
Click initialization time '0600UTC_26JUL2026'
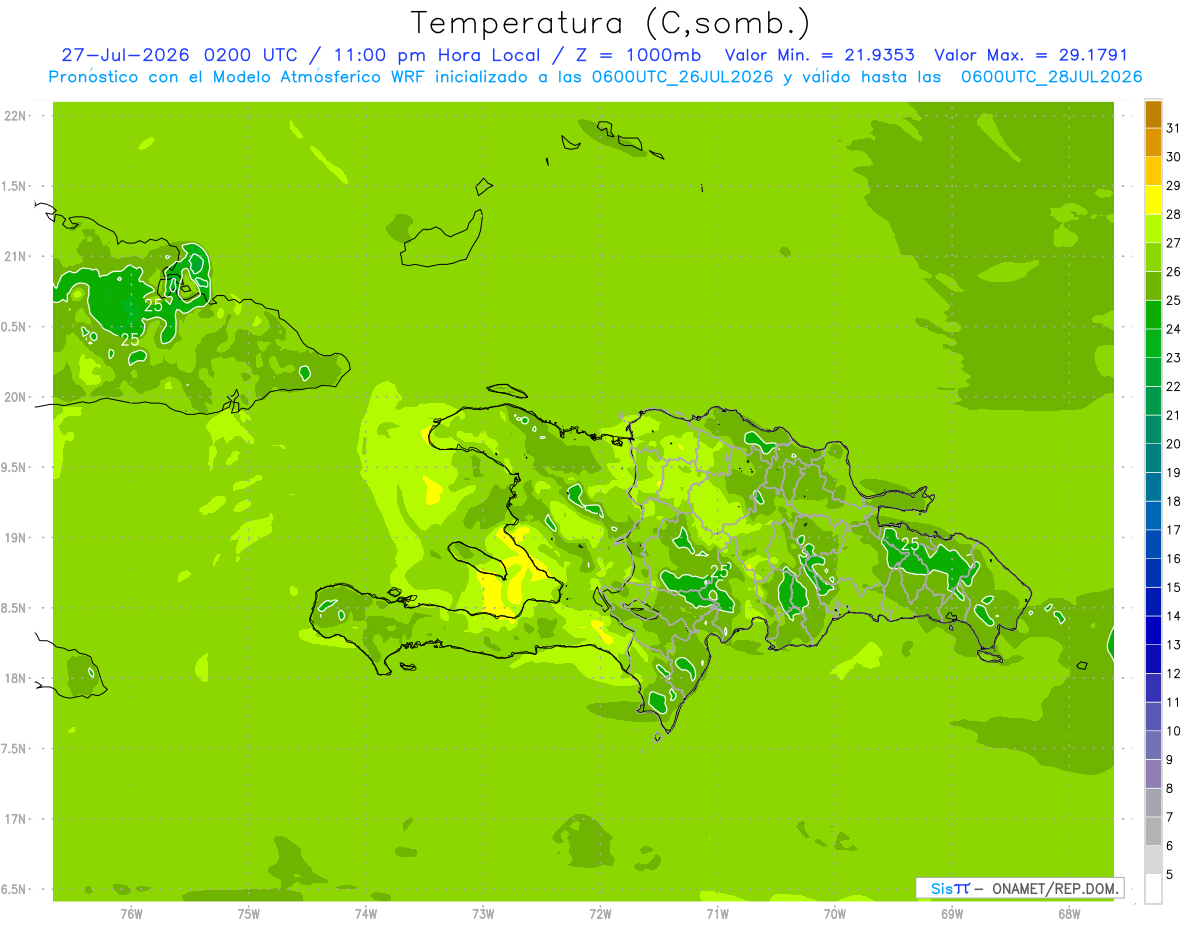(680, 77)
